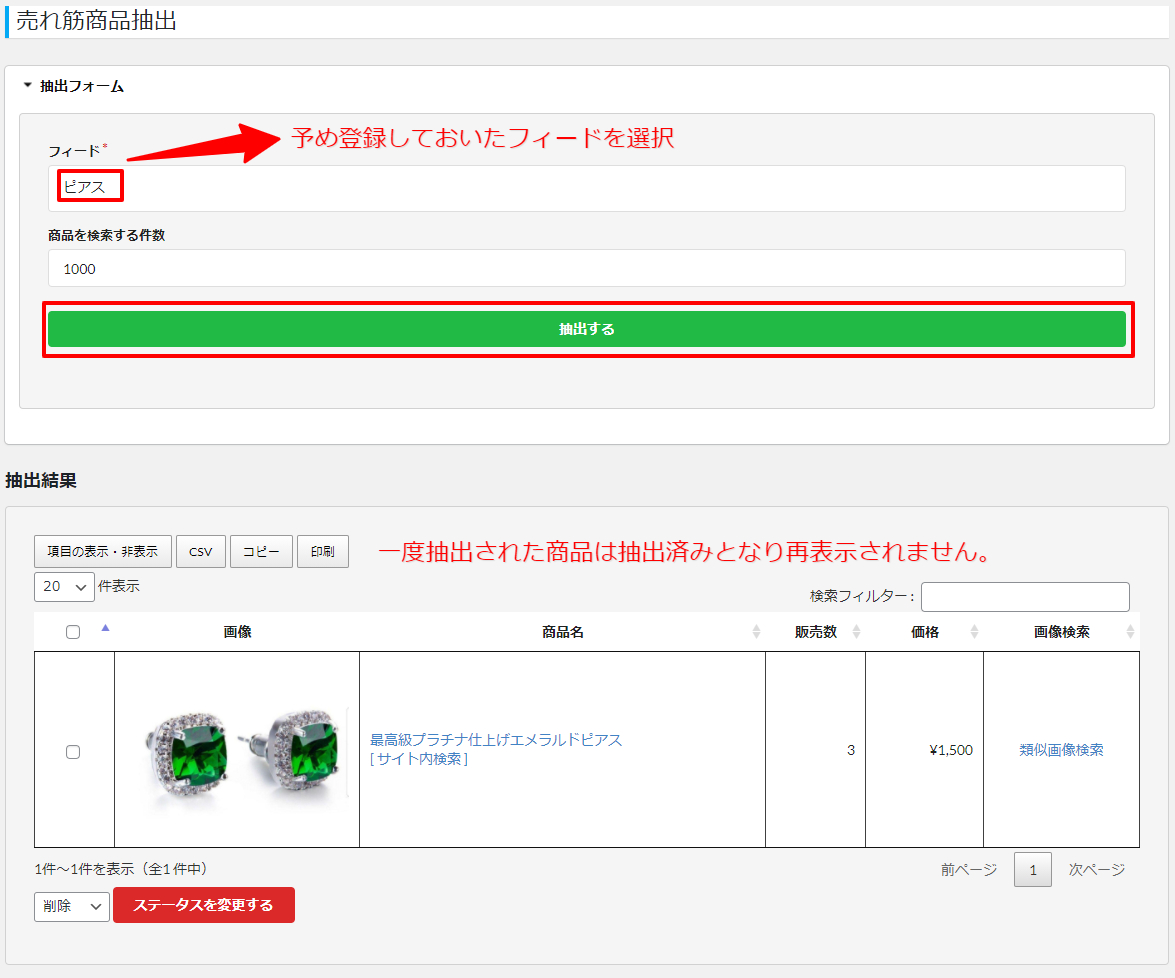Viewport: 1175px width, 978px height.
Task: Click the 抽出結果 heading
Action: tap(41, 480)
